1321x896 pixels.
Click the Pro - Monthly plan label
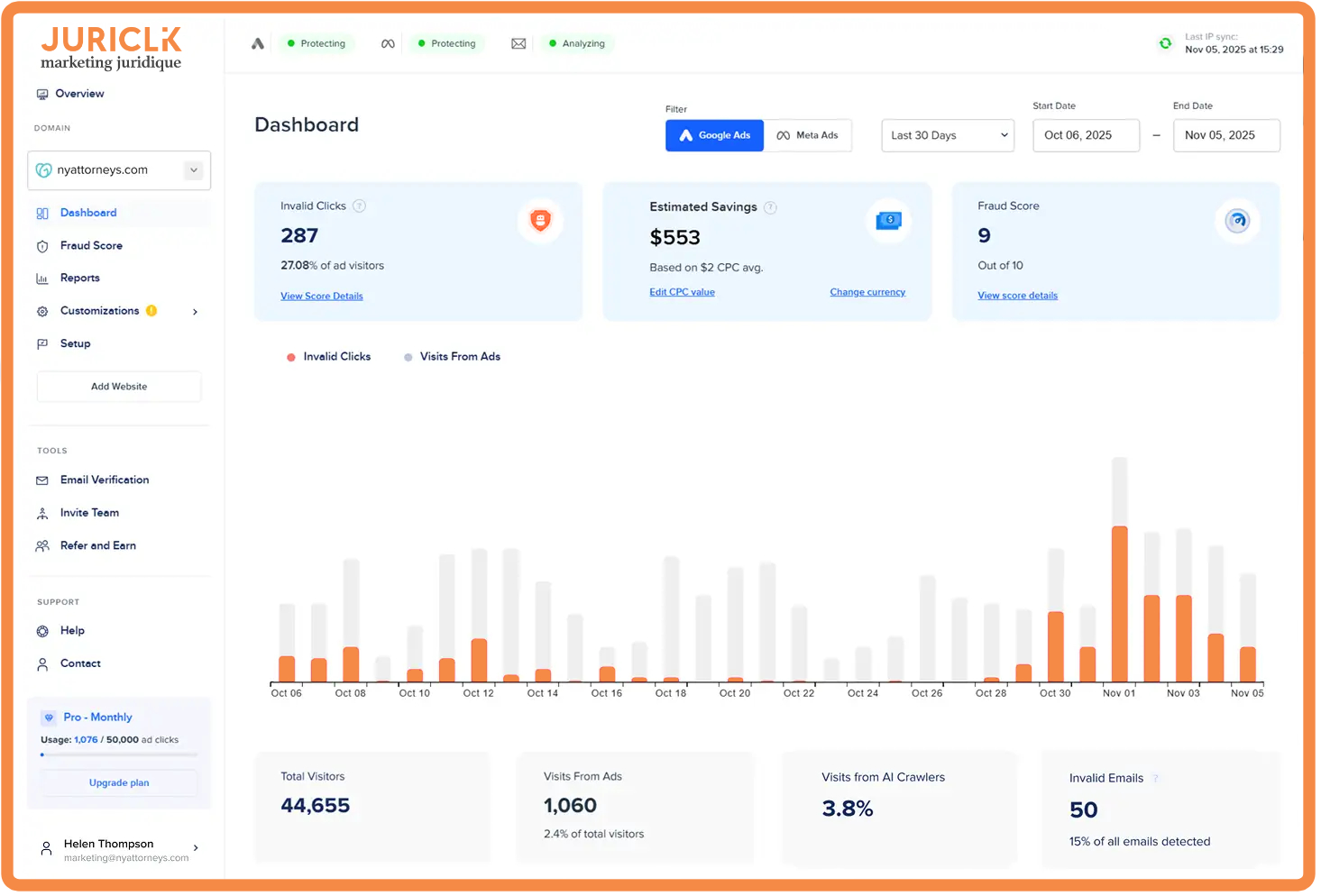coord(97,718)
